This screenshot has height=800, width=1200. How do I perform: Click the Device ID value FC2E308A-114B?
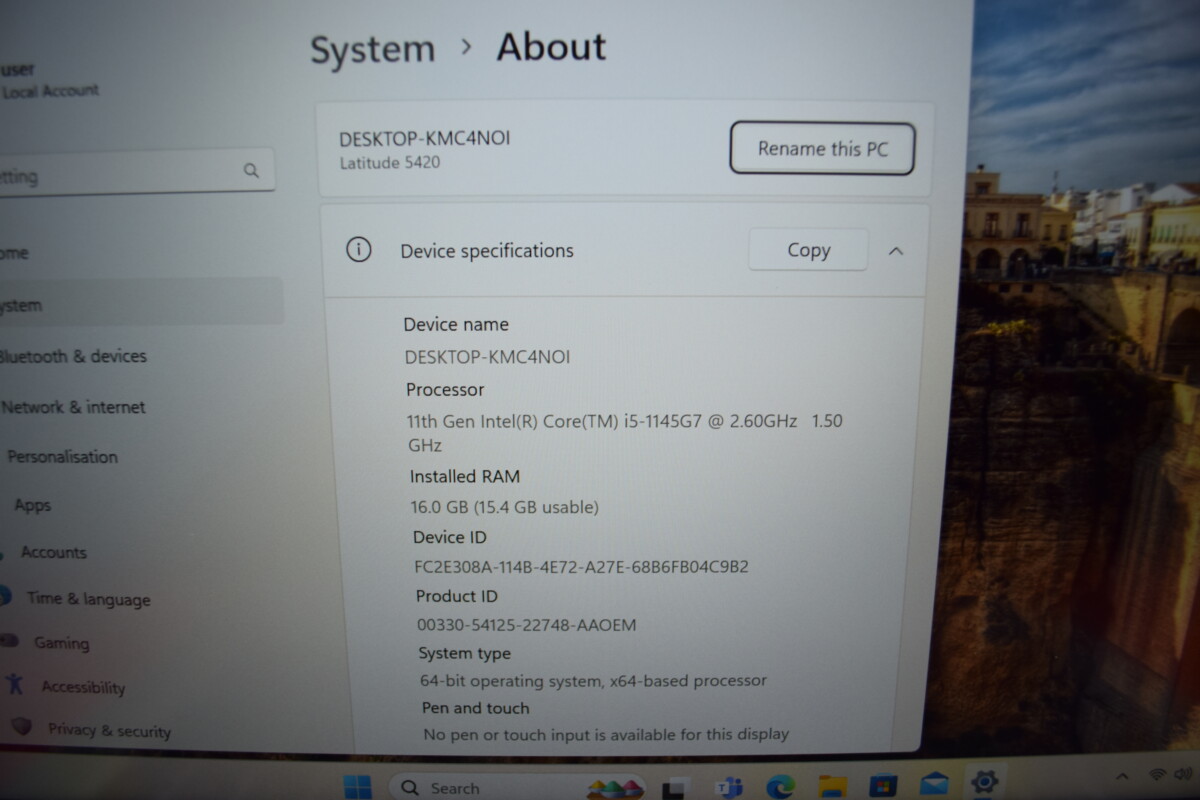pyautogui.click(x=581, y=567)
